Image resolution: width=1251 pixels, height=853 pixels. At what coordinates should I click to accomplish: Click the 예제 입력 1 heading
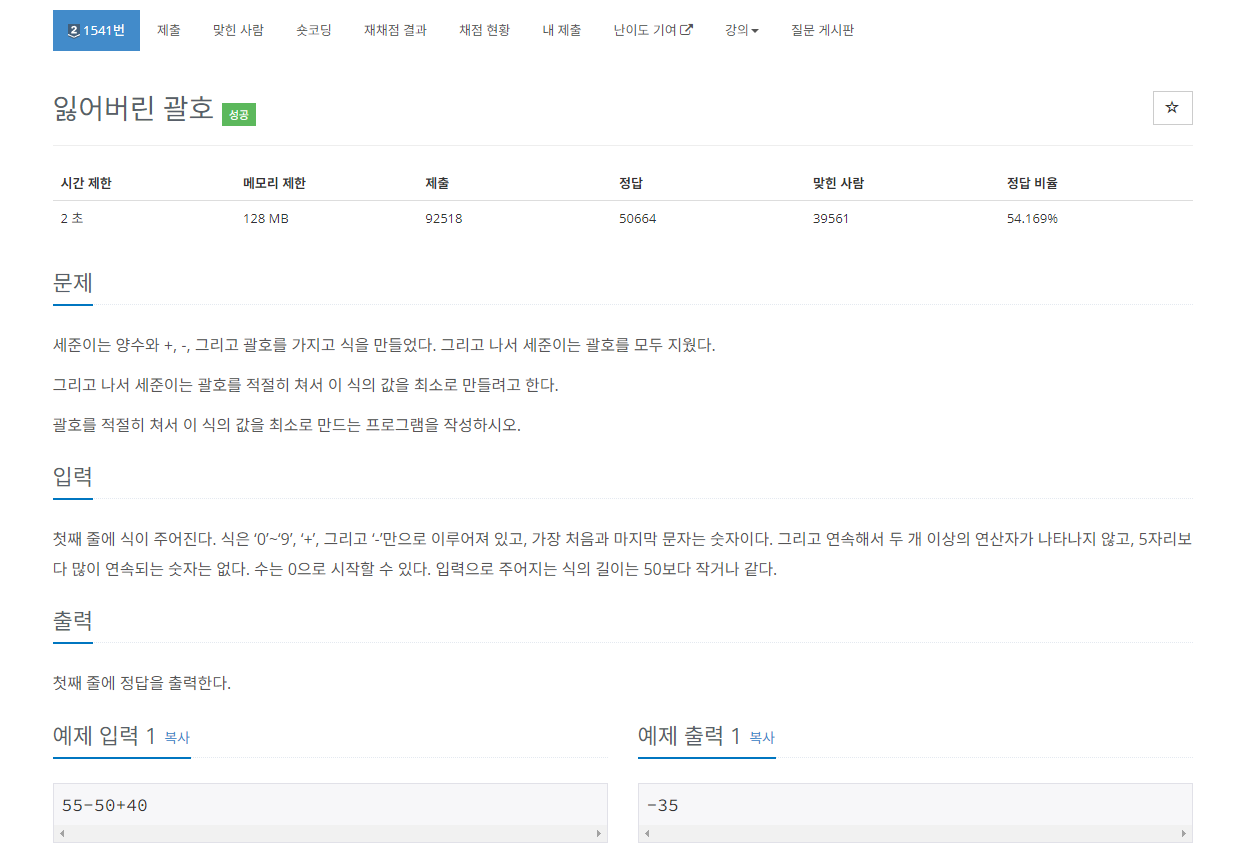click(x=104, y=736)
